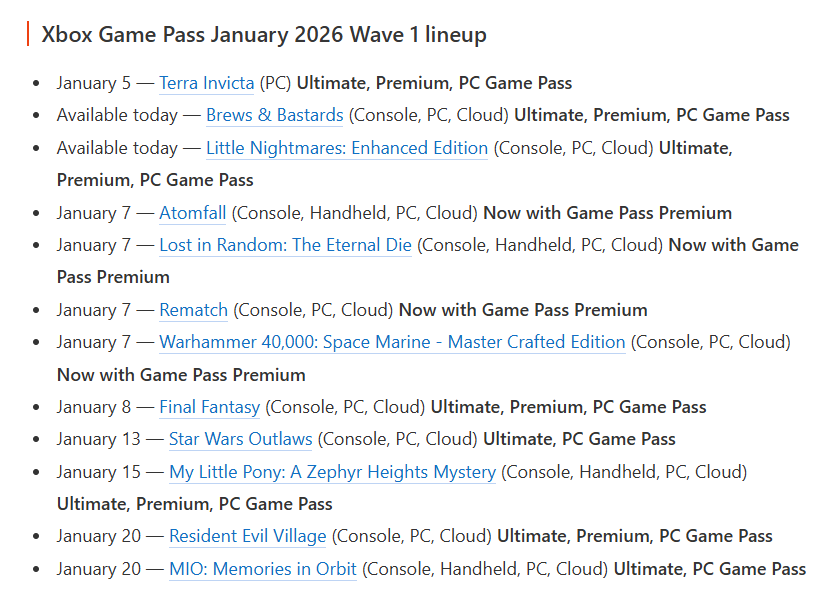Open the Star Wars Outlaws link
837x602 pixels.
click(x=240, y=439)
